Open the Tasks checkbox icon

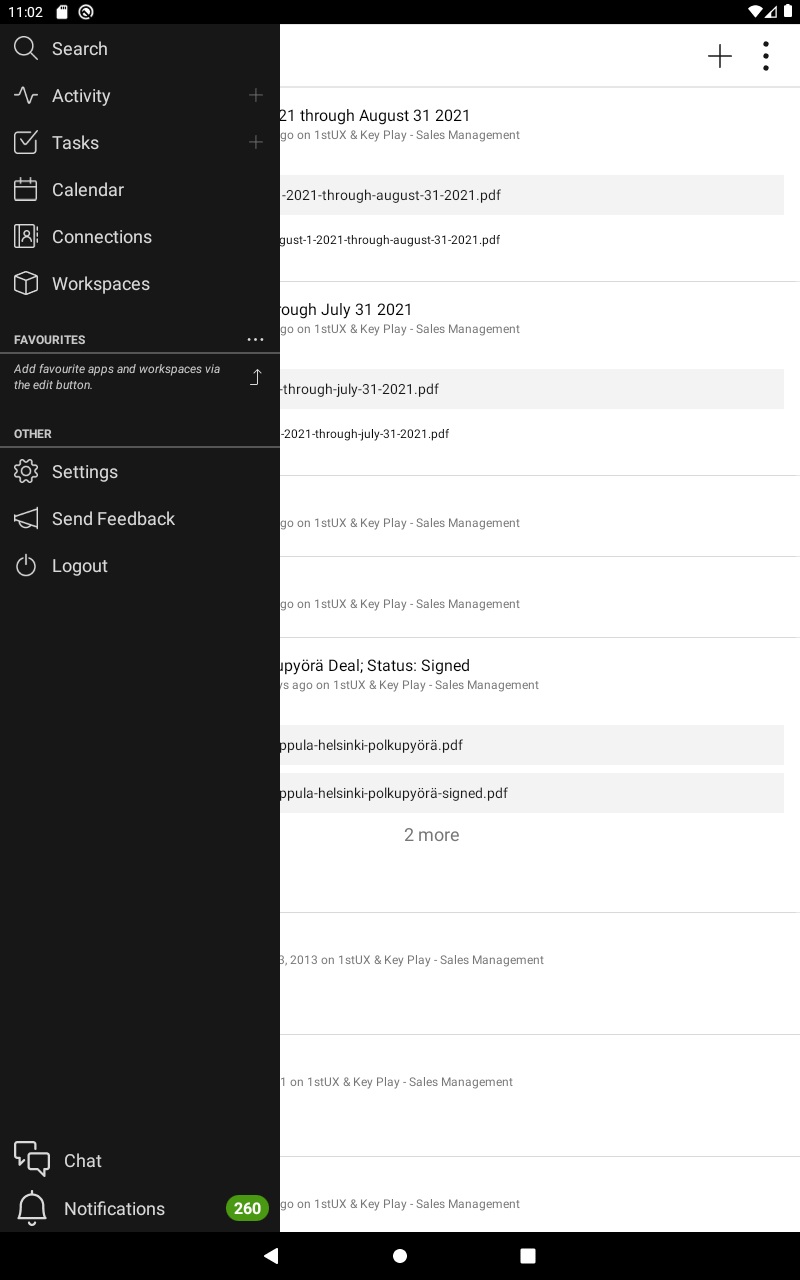pyautogui.click(x=26, y=142)
